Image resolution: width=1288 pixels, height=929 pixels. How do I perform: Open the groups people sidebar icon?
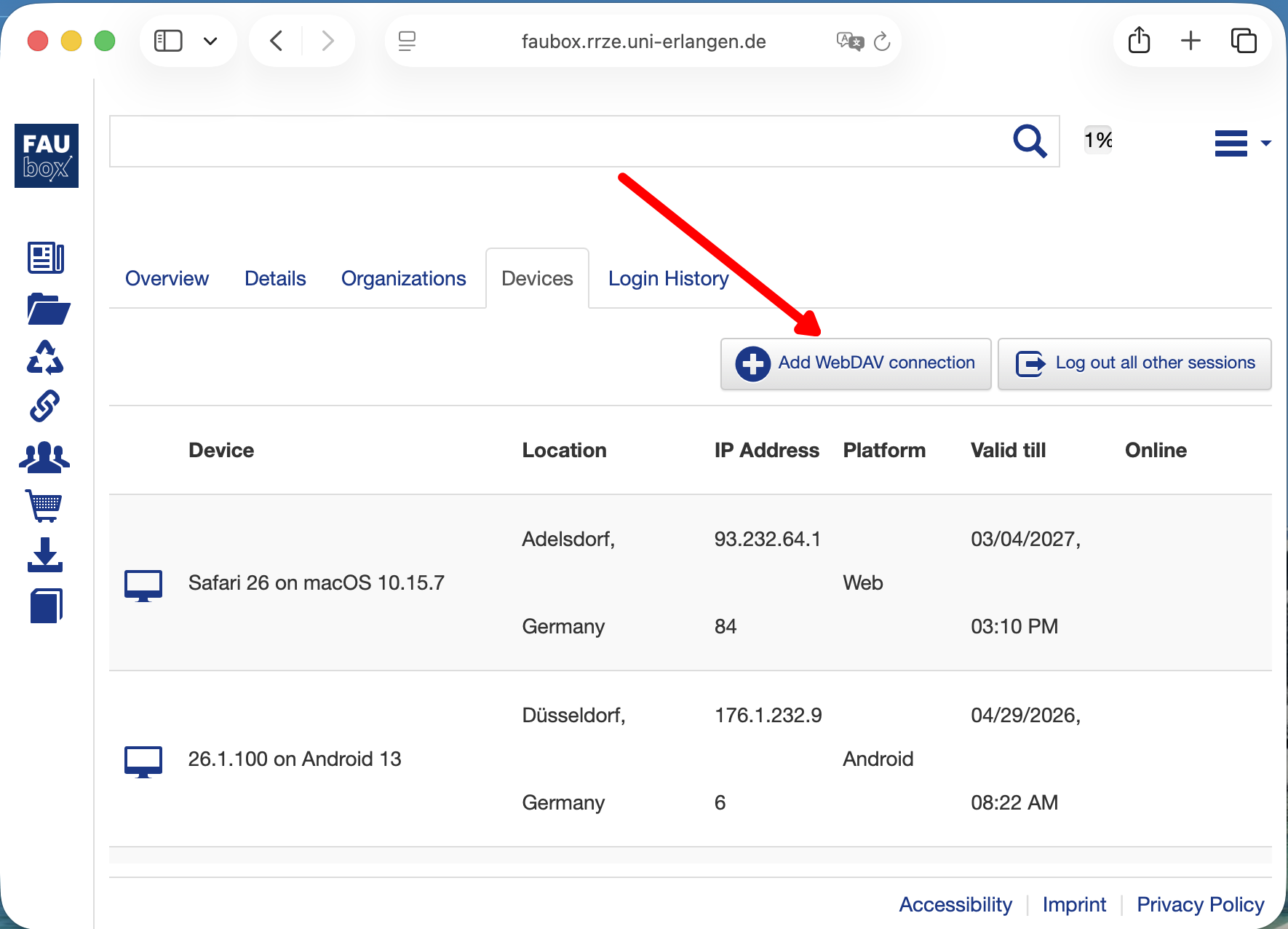click(44, 457)
